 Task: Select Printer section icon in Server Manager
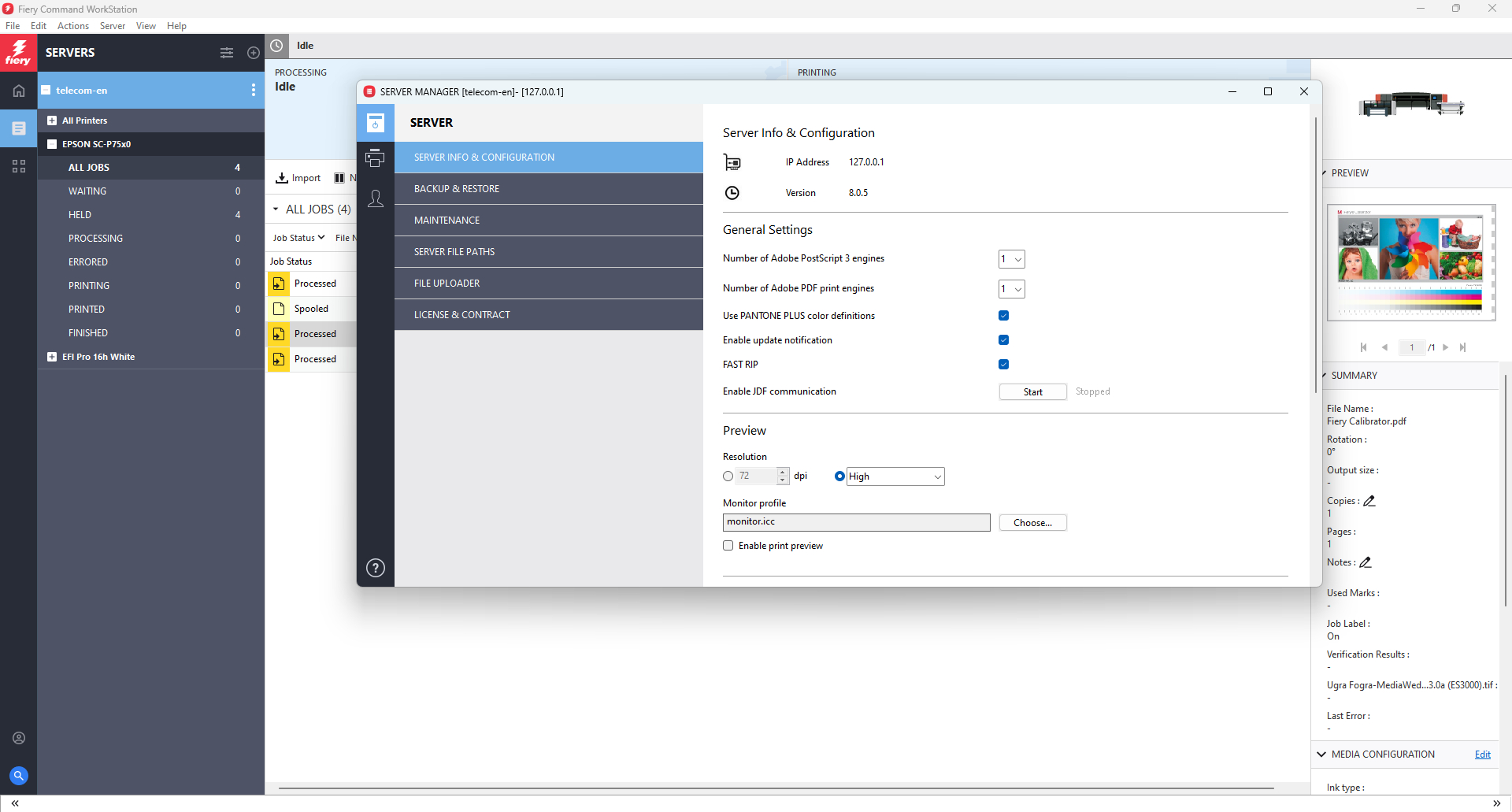pyautogui.click(x=376, y=158)
